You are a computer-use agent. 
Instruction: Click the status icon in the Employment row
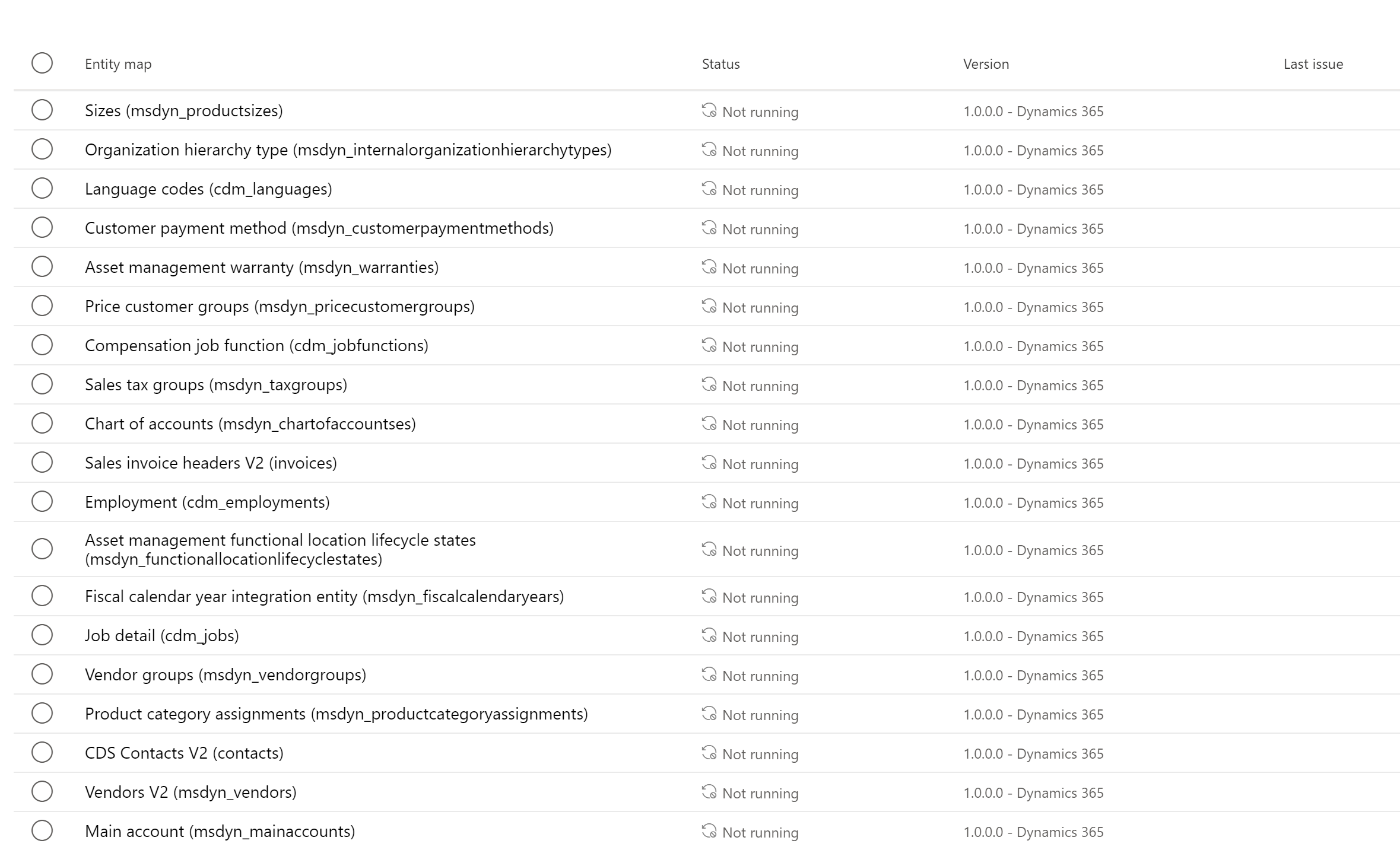(709, 502)
